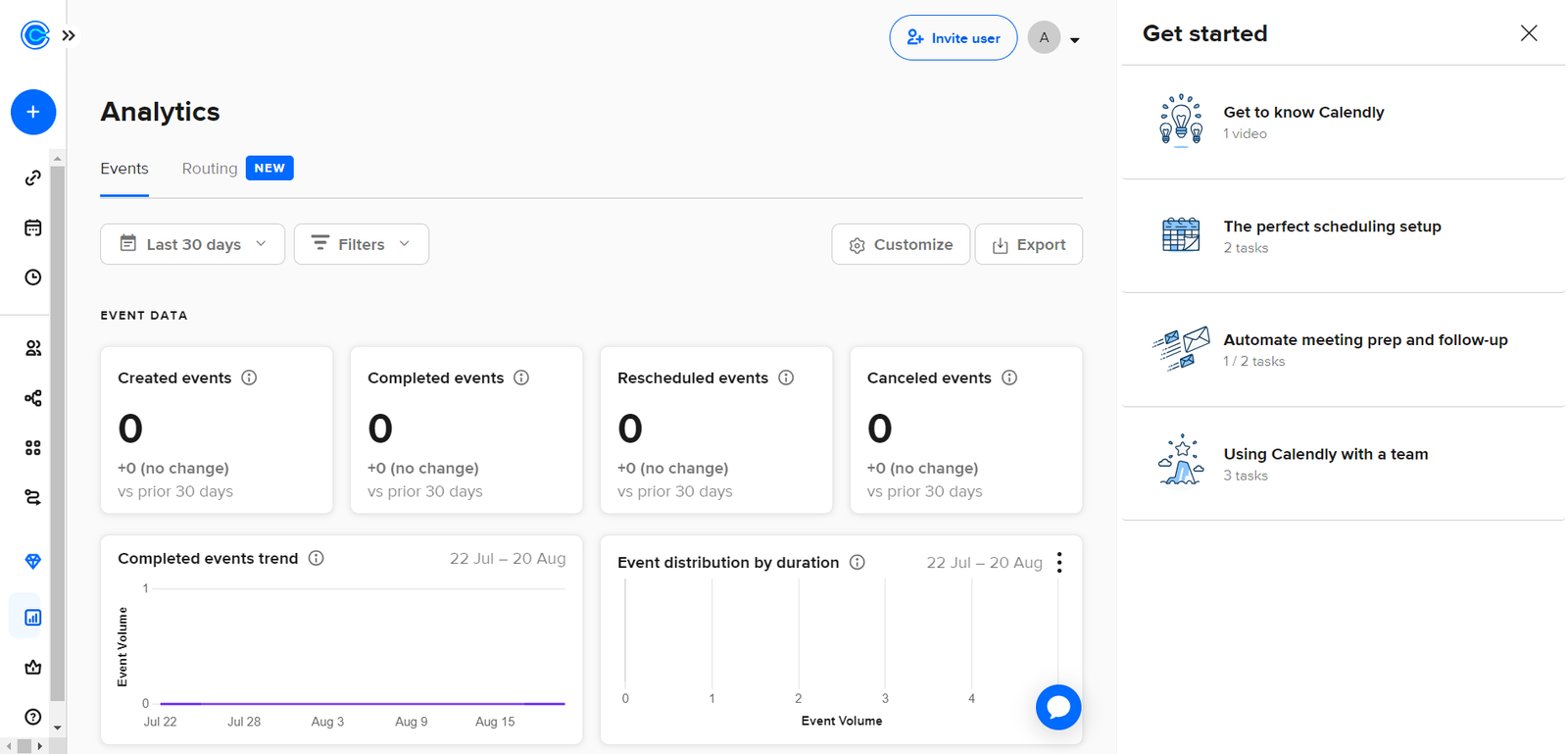
Task: Open three-dot menu on Event distribution chart
Action: [1059, 562]
